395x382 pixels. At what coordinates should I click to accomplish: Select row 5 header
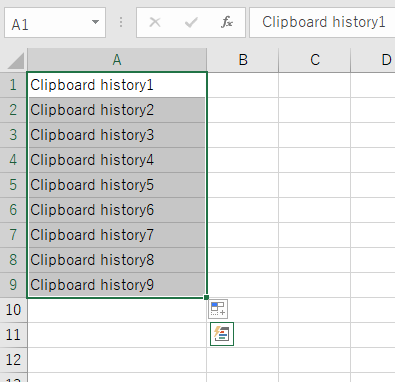point(13,185)
